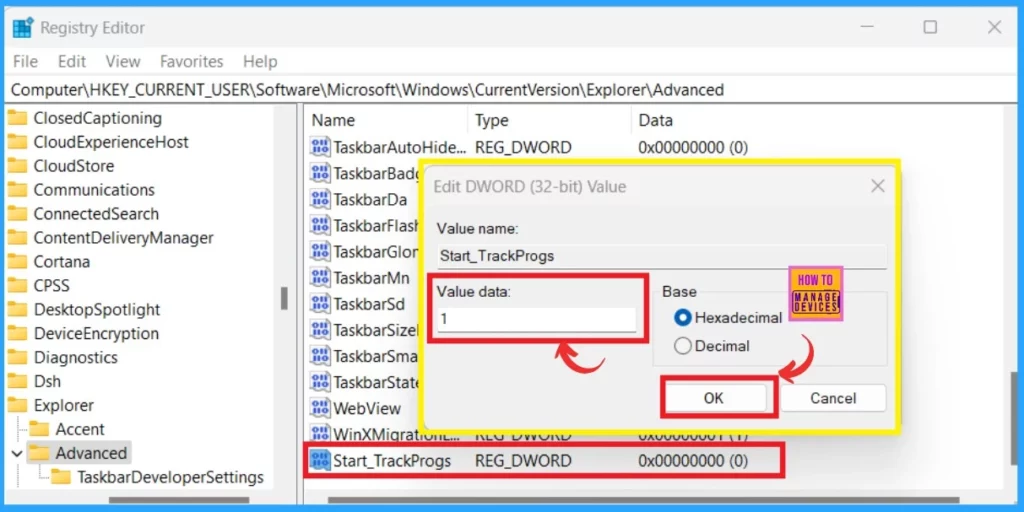Maximize the Registry Editor window
This screenshot has height=512, width=1024.
[930, 27]
